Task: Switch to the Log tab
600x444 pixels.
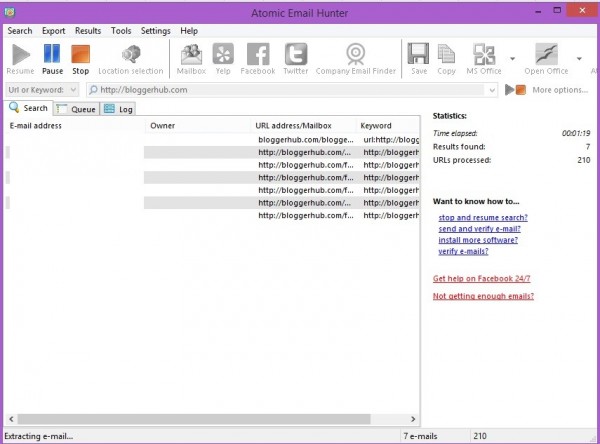Action: [x=118, y=109]
